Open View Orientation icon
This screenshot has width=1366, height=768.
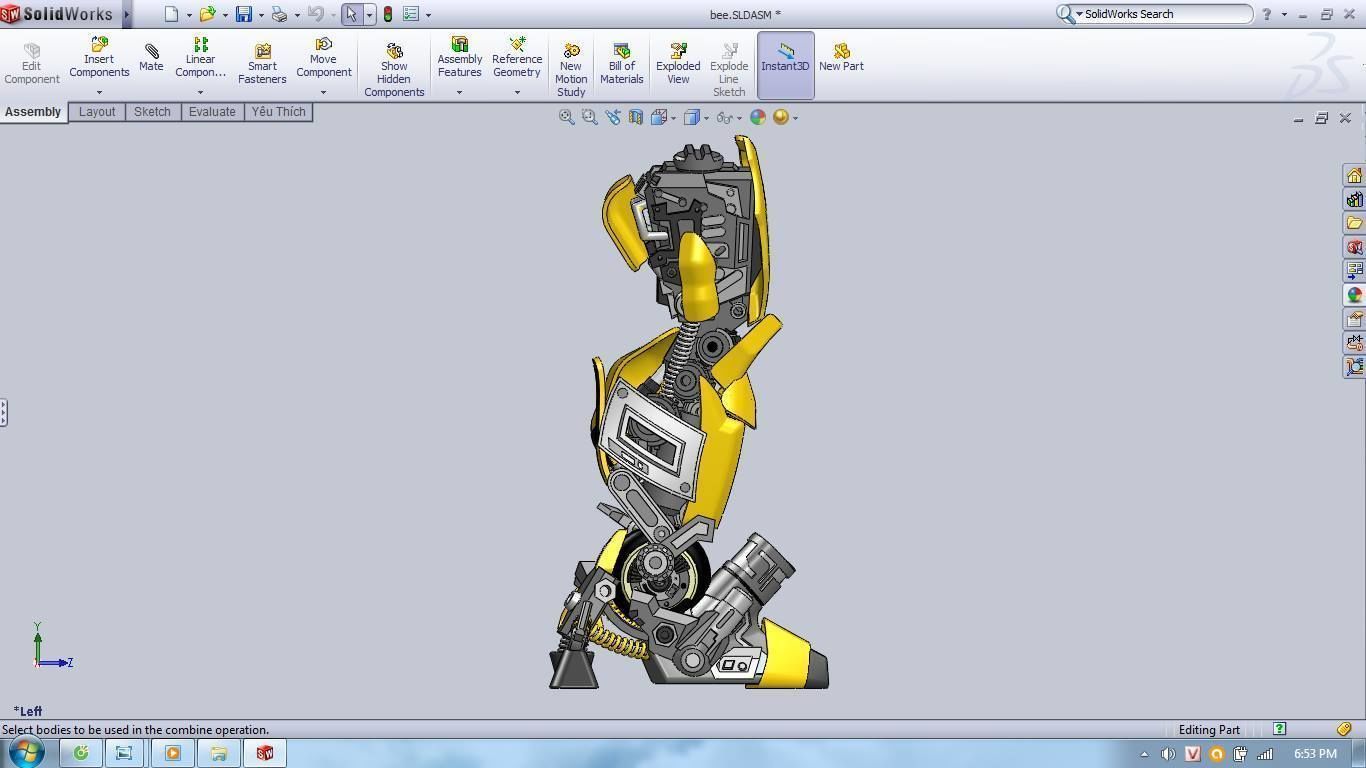(x=658, y=117)
